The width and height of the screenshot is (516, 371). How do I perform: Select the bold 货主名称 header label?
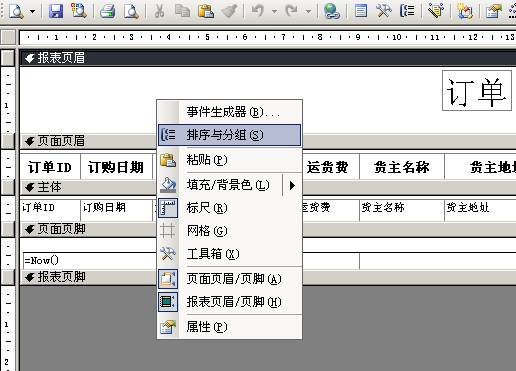[402, 167]
